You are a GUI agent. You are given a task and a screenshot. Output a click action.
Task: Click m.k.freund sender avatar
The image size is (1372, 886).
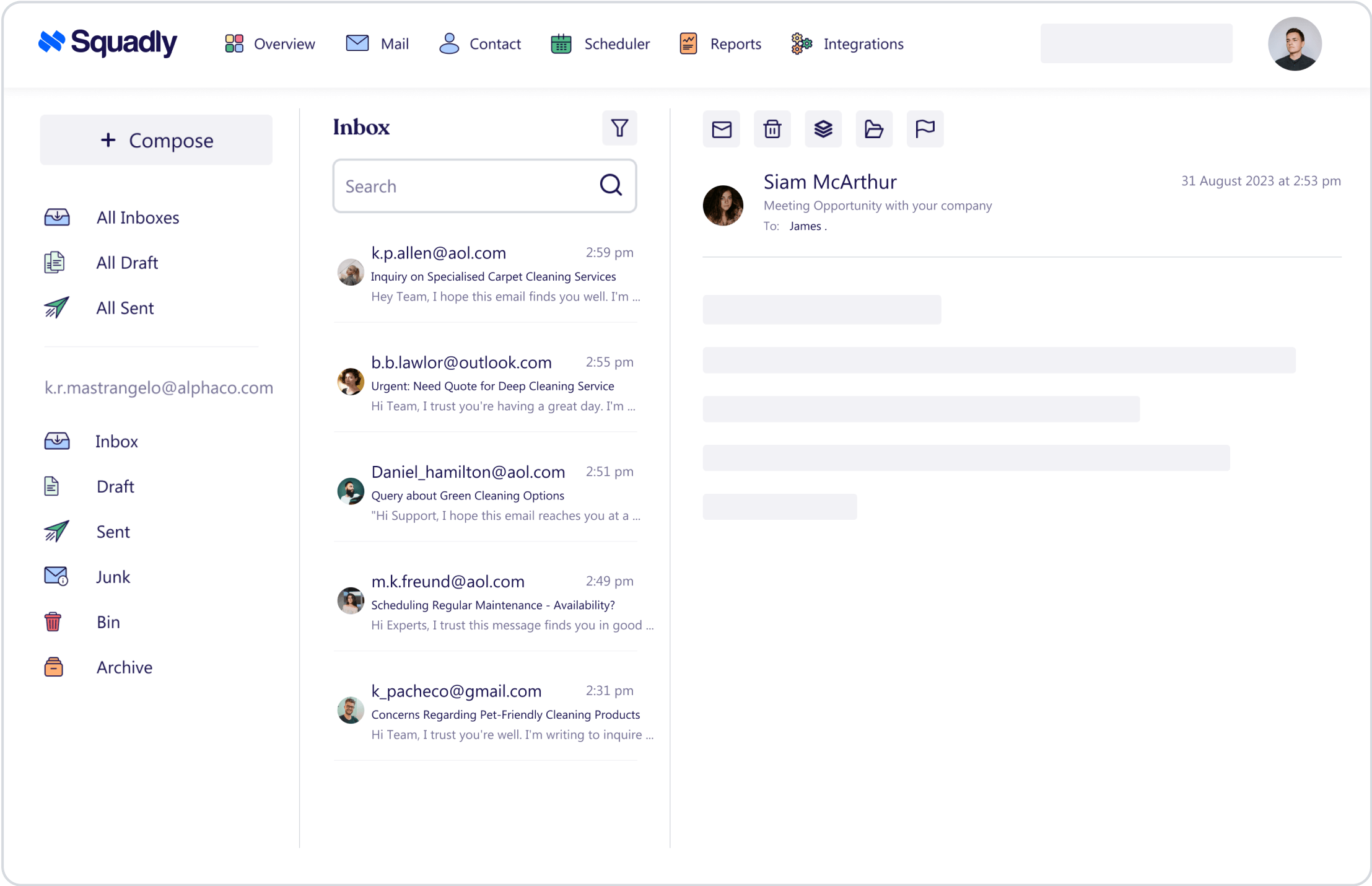[351, 601]
